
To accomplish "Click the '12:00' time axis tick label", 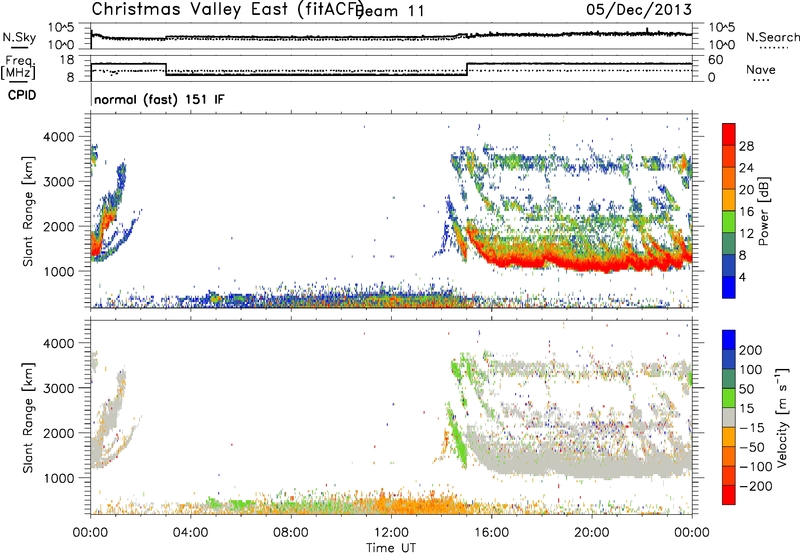I will tap(391, 533).
